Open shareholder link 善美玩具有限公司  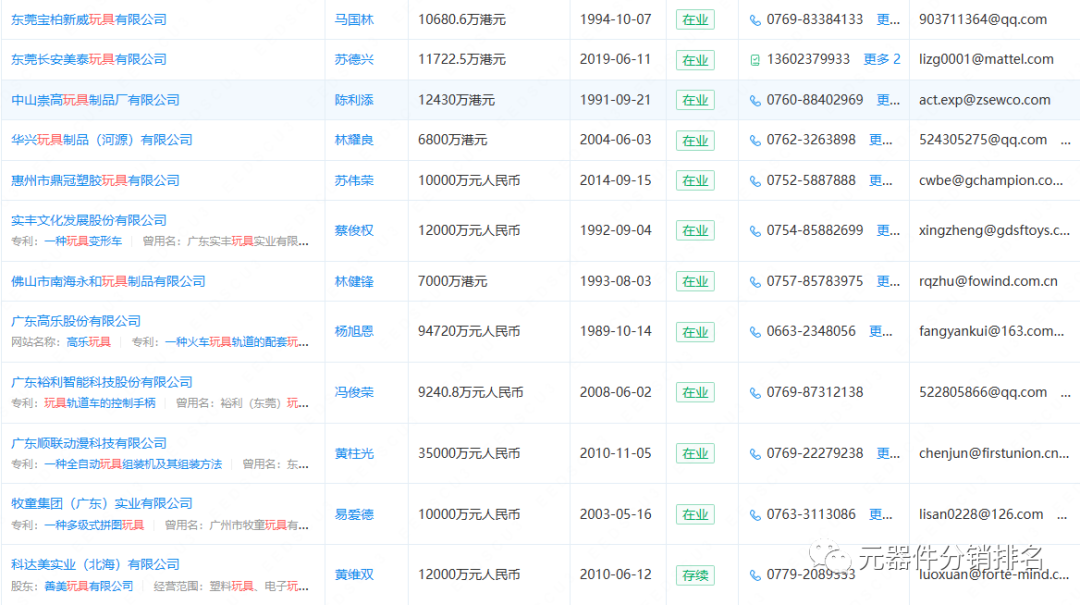tap(89, 586)
